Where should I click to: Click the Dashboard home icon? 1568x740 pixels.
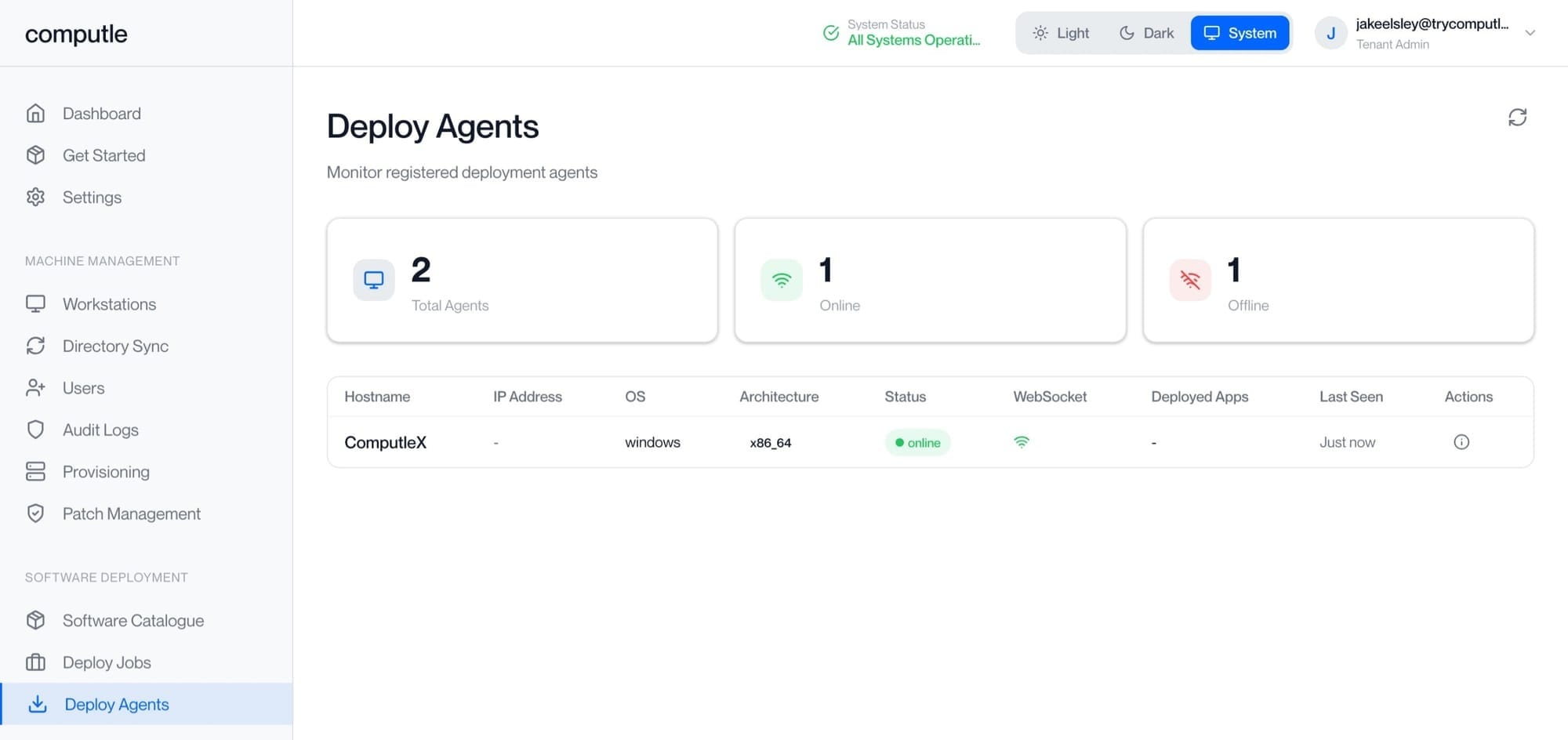pyautogui.click(x=35, y=113)
